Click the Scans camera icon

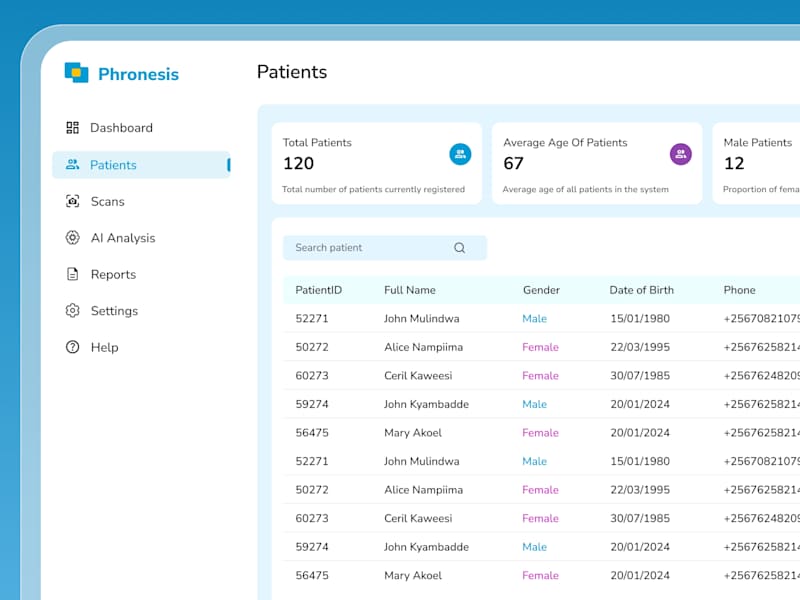[72, 201]
